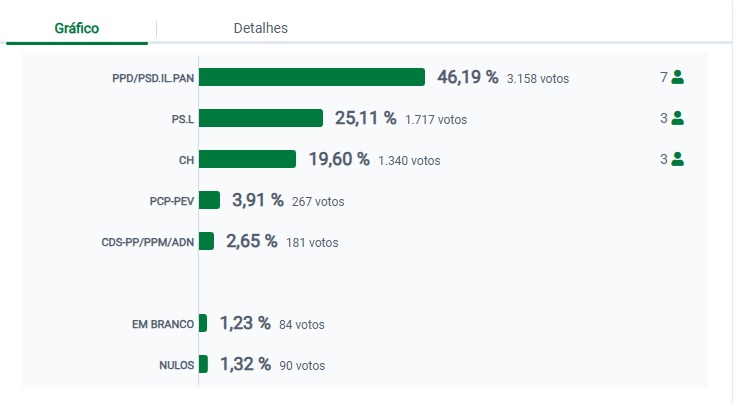
Task: Select the Gráfico tab
Action: coord(76,28)
